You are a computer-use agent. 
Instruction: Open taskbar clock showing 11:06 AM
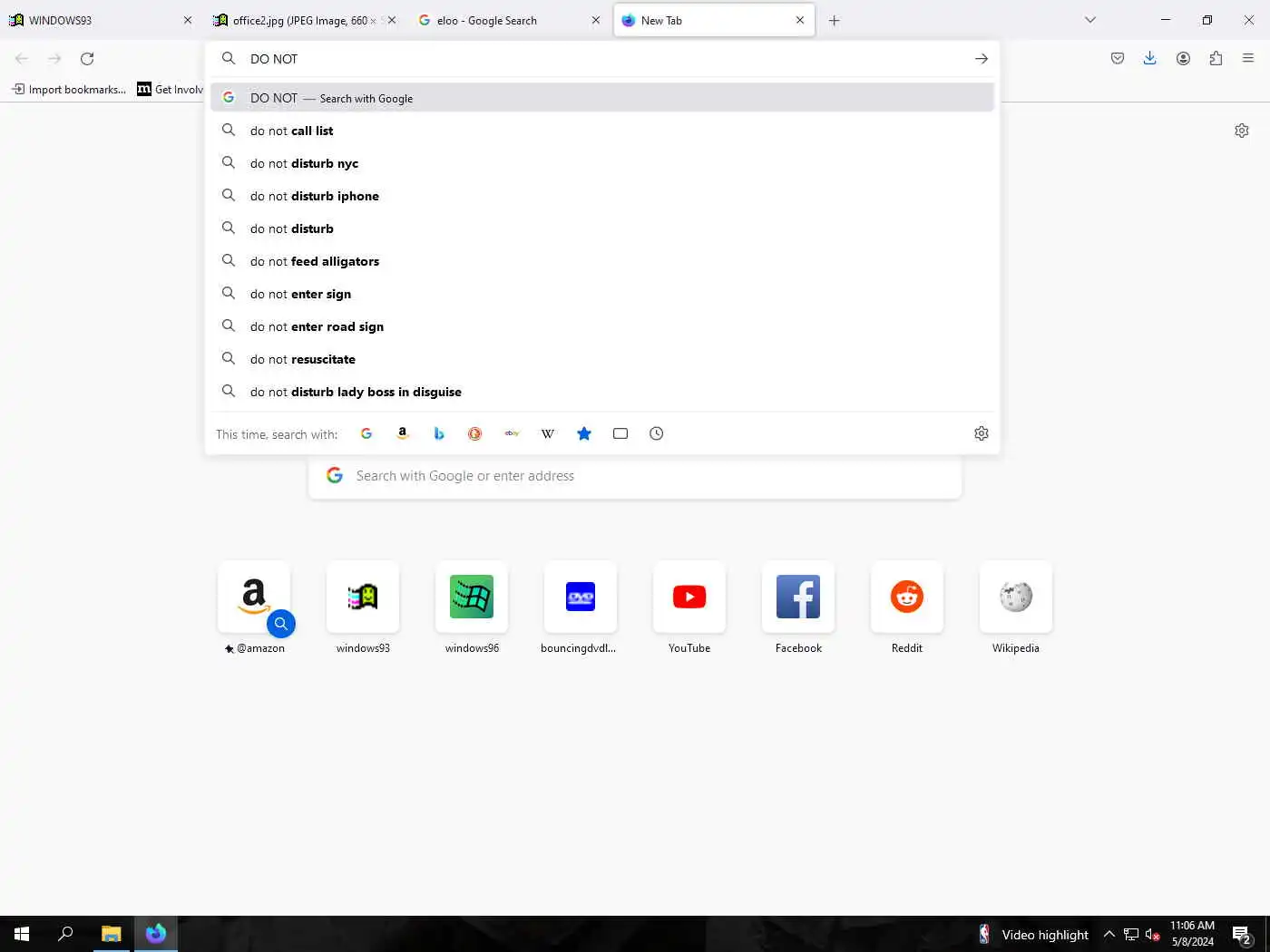click(1192, 934)
